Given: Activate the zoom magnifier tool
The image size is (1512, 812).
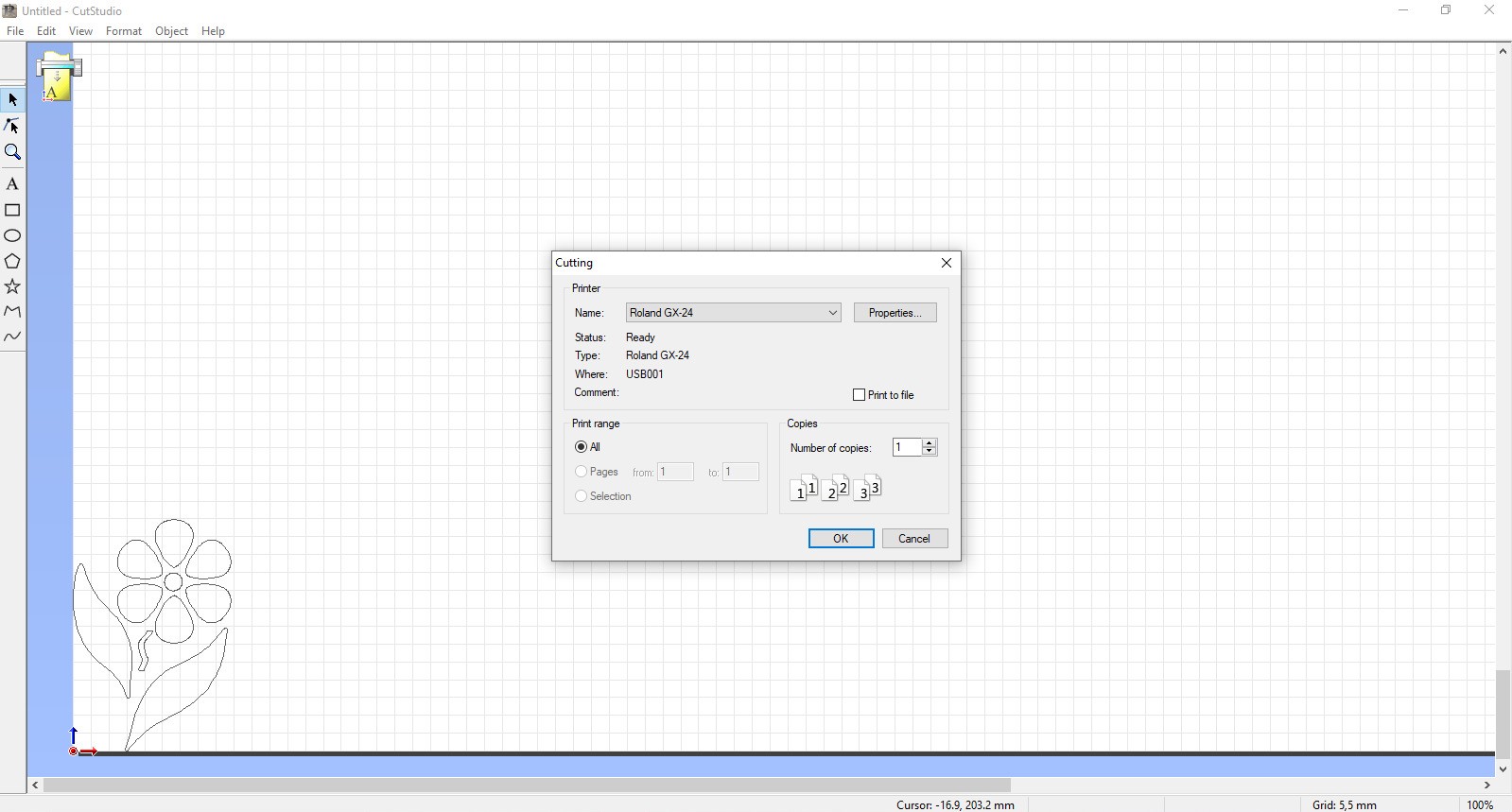Looking at the screenshot, I should click(x=12, y=151).
